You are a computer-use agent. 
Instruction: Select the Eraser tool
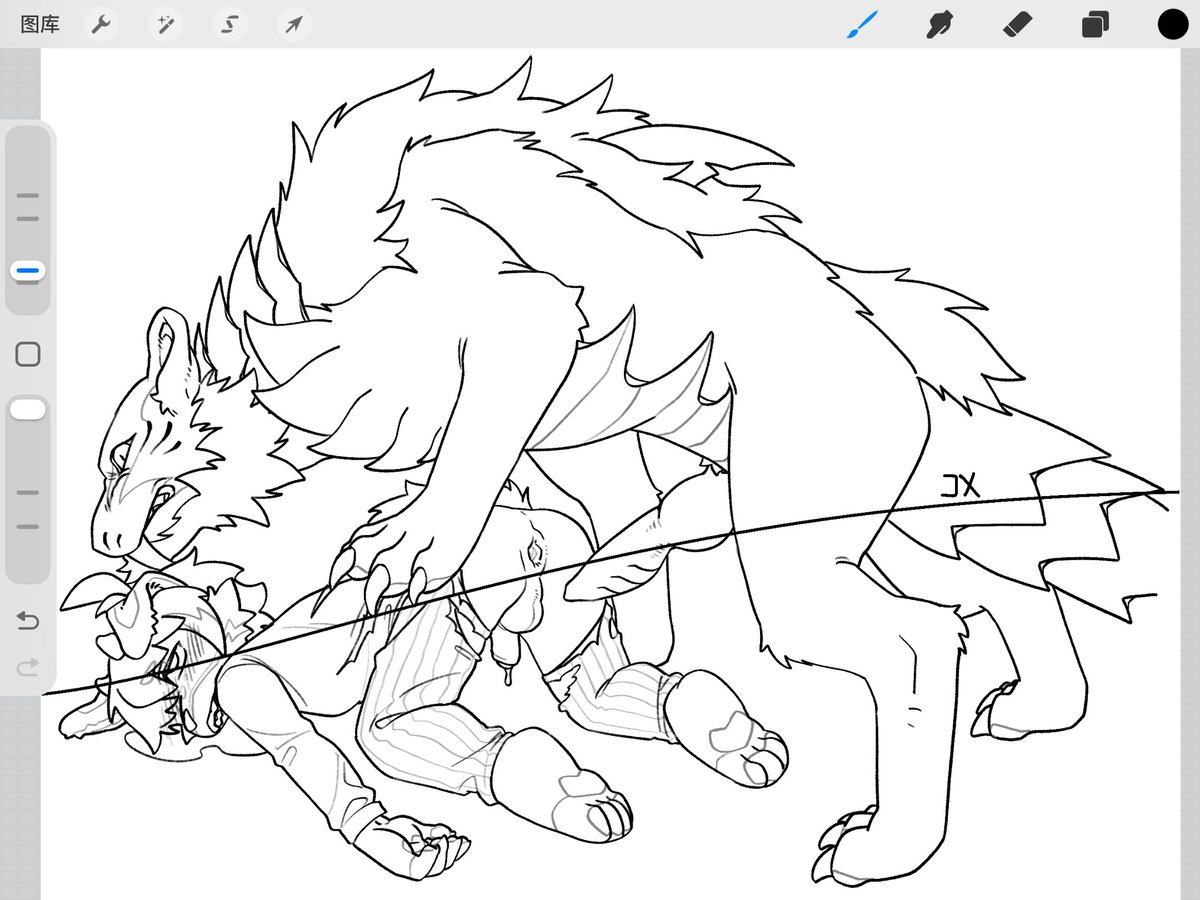[1017, 24]
